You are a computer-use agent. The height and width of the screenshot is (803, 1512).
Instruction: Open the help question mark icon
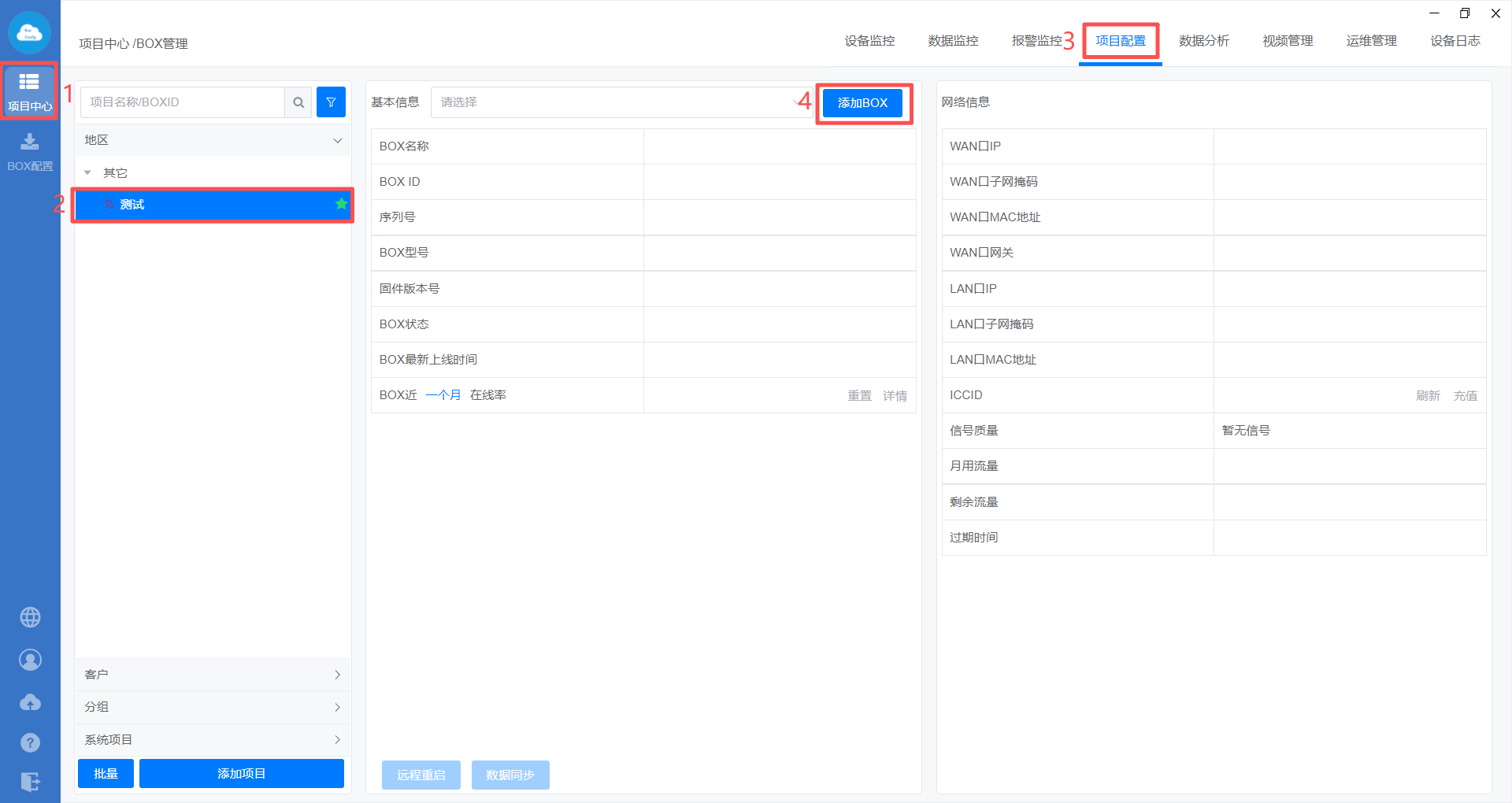[30, 742]
